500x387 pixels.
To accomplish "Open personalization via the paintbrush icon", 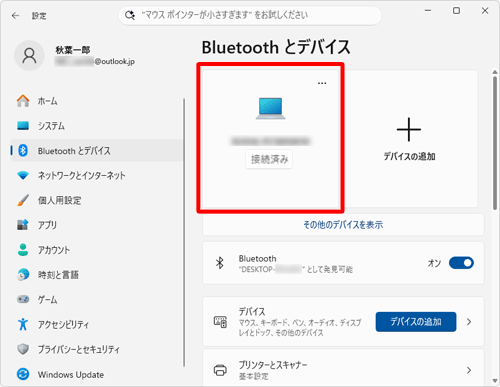I will (23, 200).
